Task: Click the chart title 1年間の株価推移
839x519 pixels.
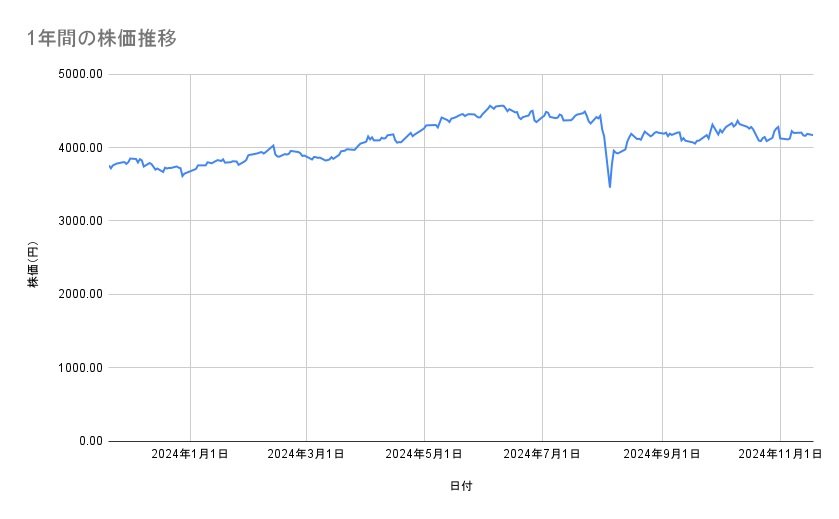Action: [x=103, y=38]
